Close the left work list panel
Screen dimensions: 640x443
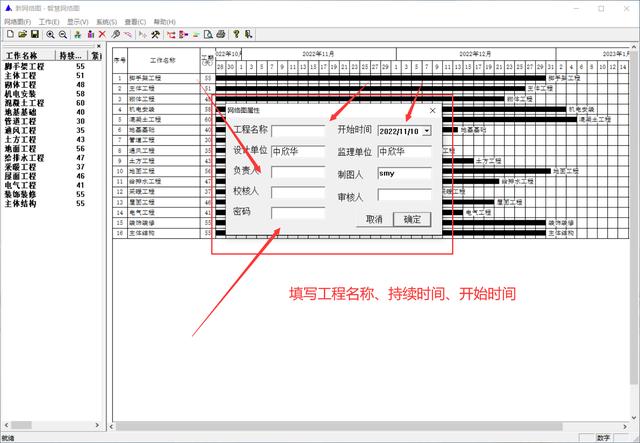tap(98, 46)
